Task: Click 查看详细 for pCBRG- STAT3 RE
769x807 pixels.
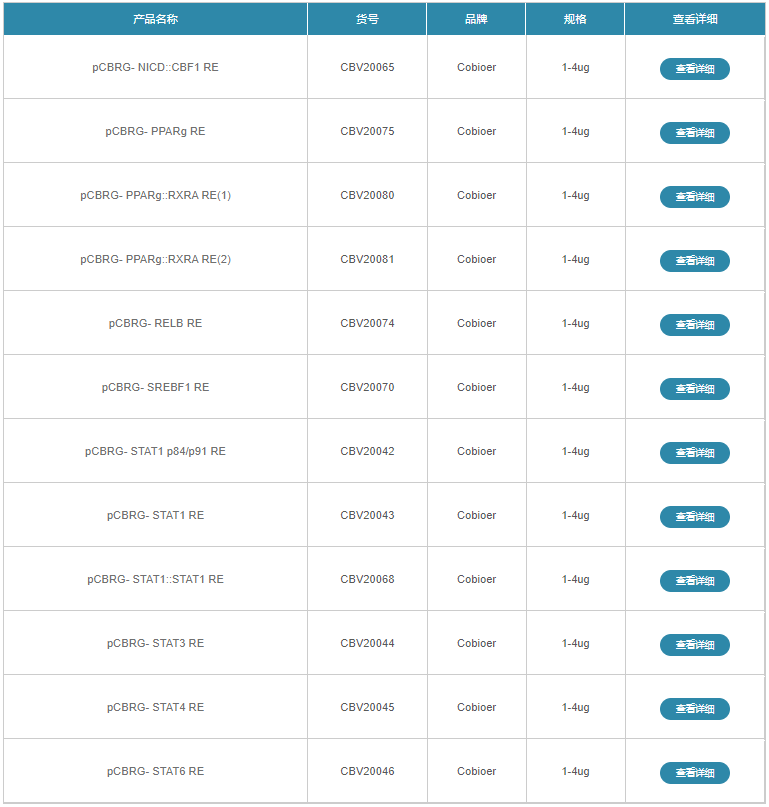Action: click(694, 645)
